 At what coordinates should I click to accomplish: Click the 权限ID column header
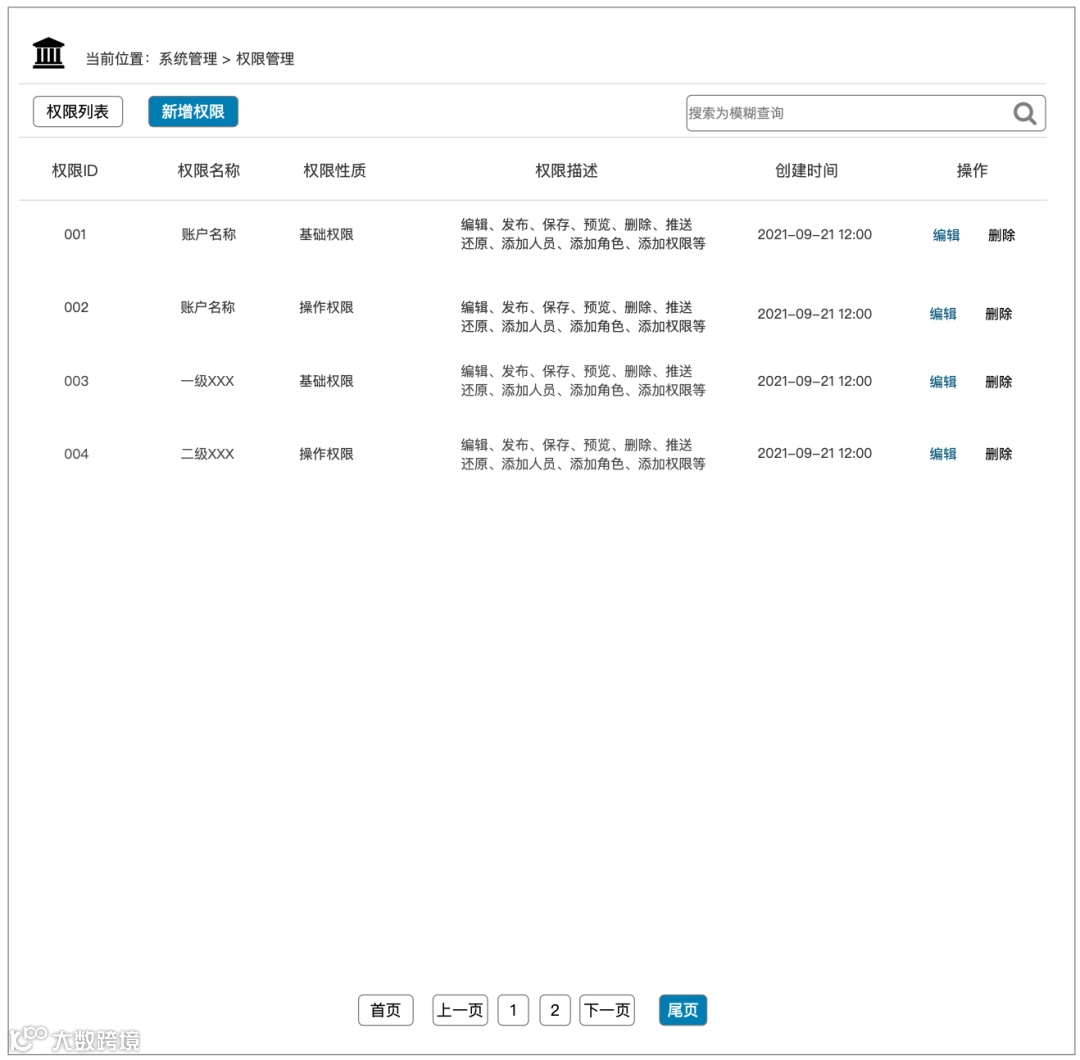[x=75, y=171]
